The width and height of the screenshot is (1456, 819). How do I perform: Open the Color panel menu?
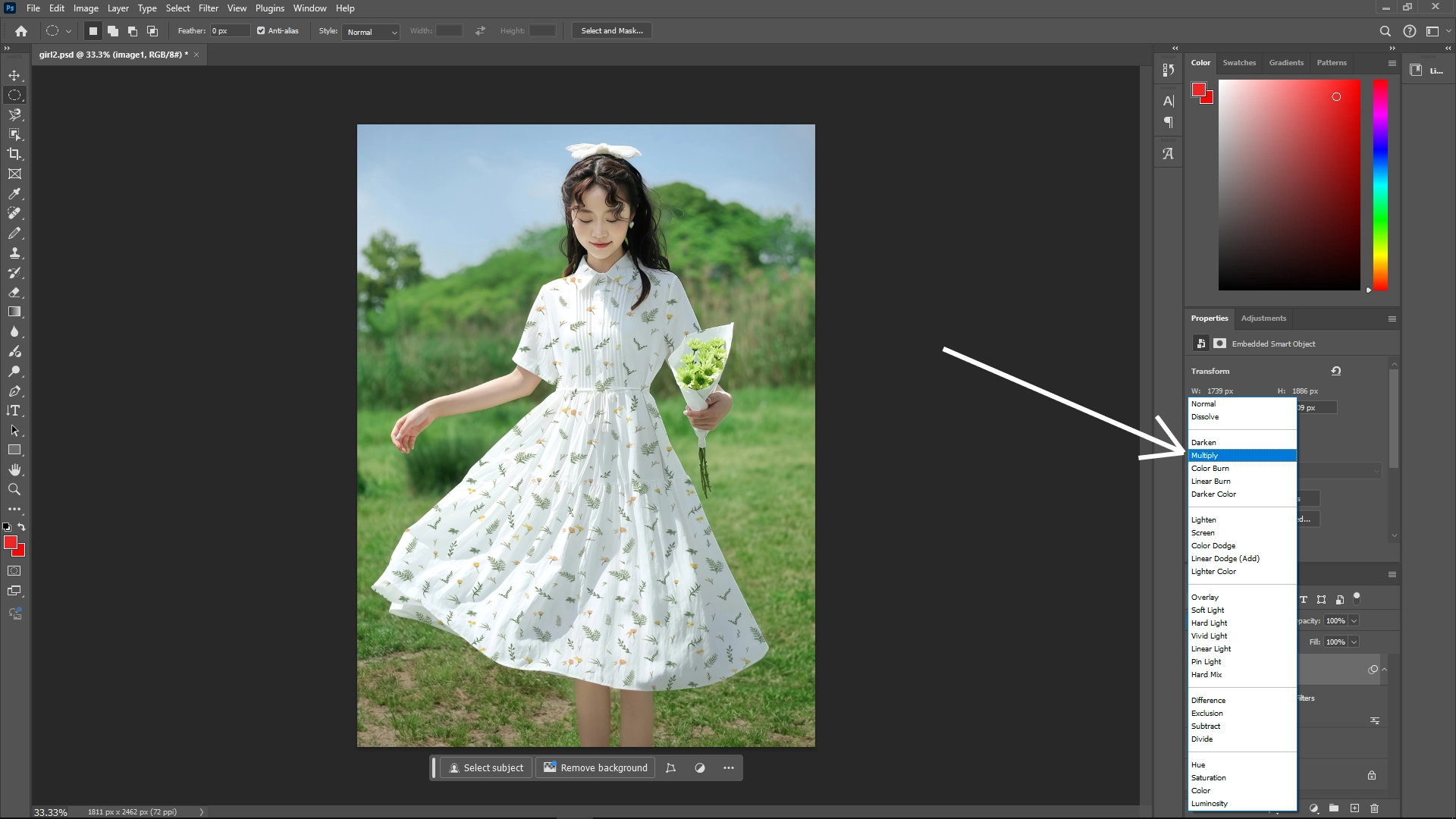(x=1392, y=63)
